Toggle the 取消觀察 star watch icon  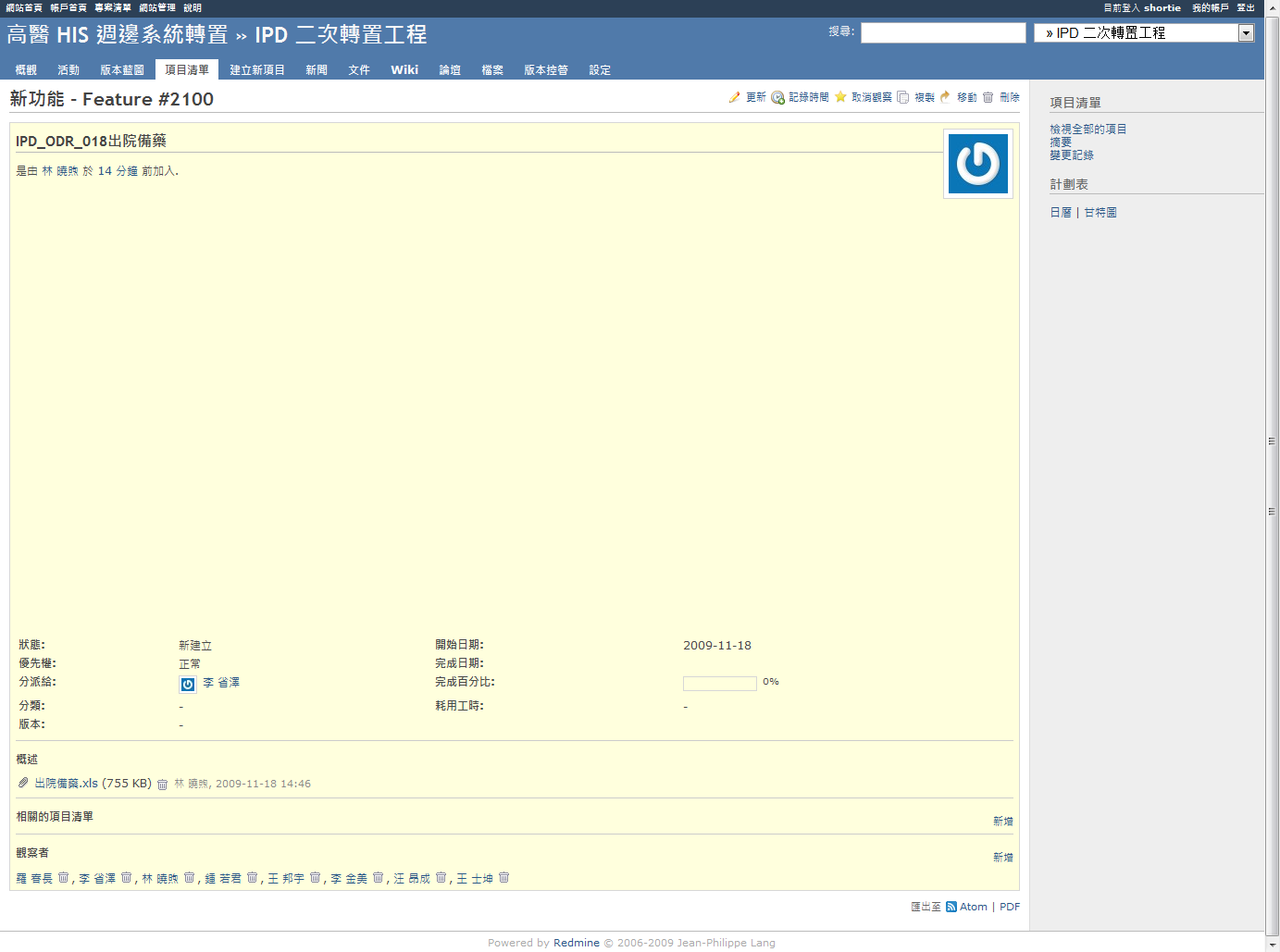click(840, 97)
